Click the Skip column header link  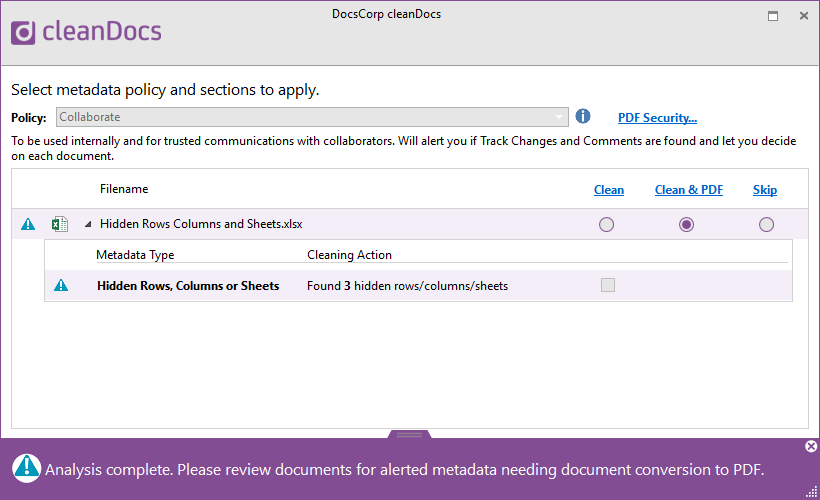(765, 190)
